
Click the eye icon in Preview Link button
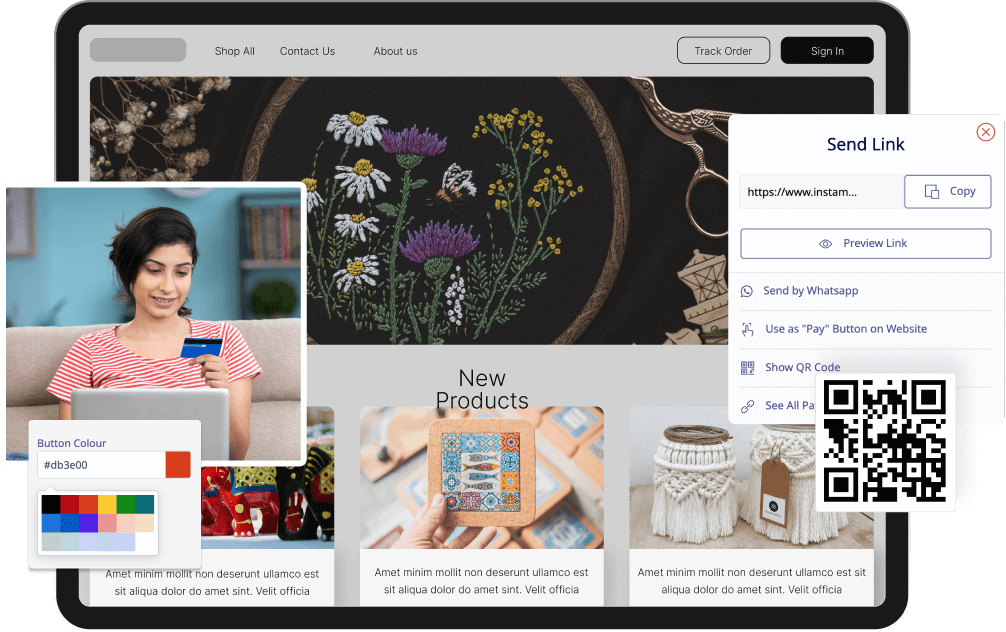826,244
